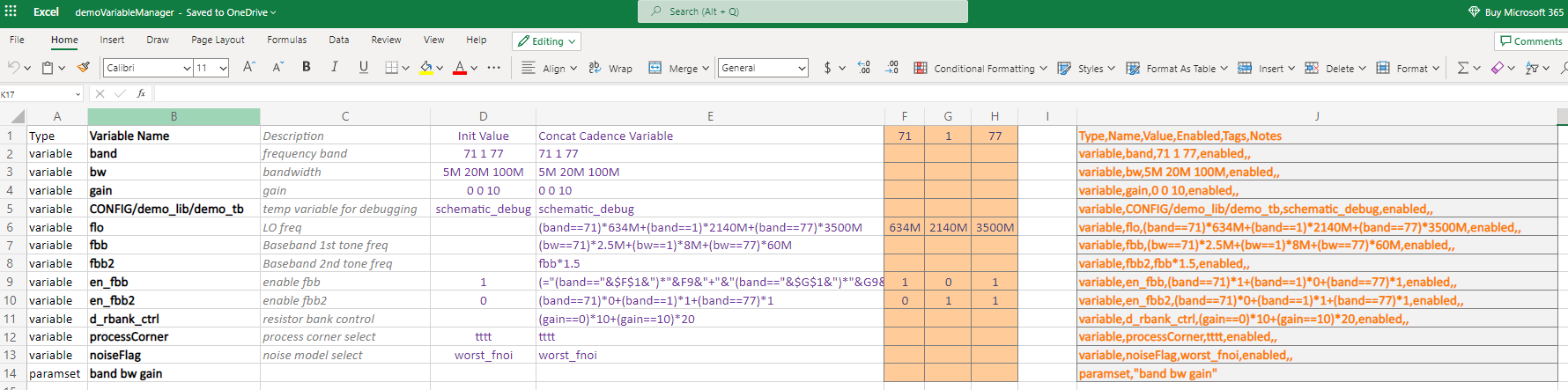Select row 6 header
Image resolution: width=1568 pixels, height=390 pixels.
[x=12, y=227]
